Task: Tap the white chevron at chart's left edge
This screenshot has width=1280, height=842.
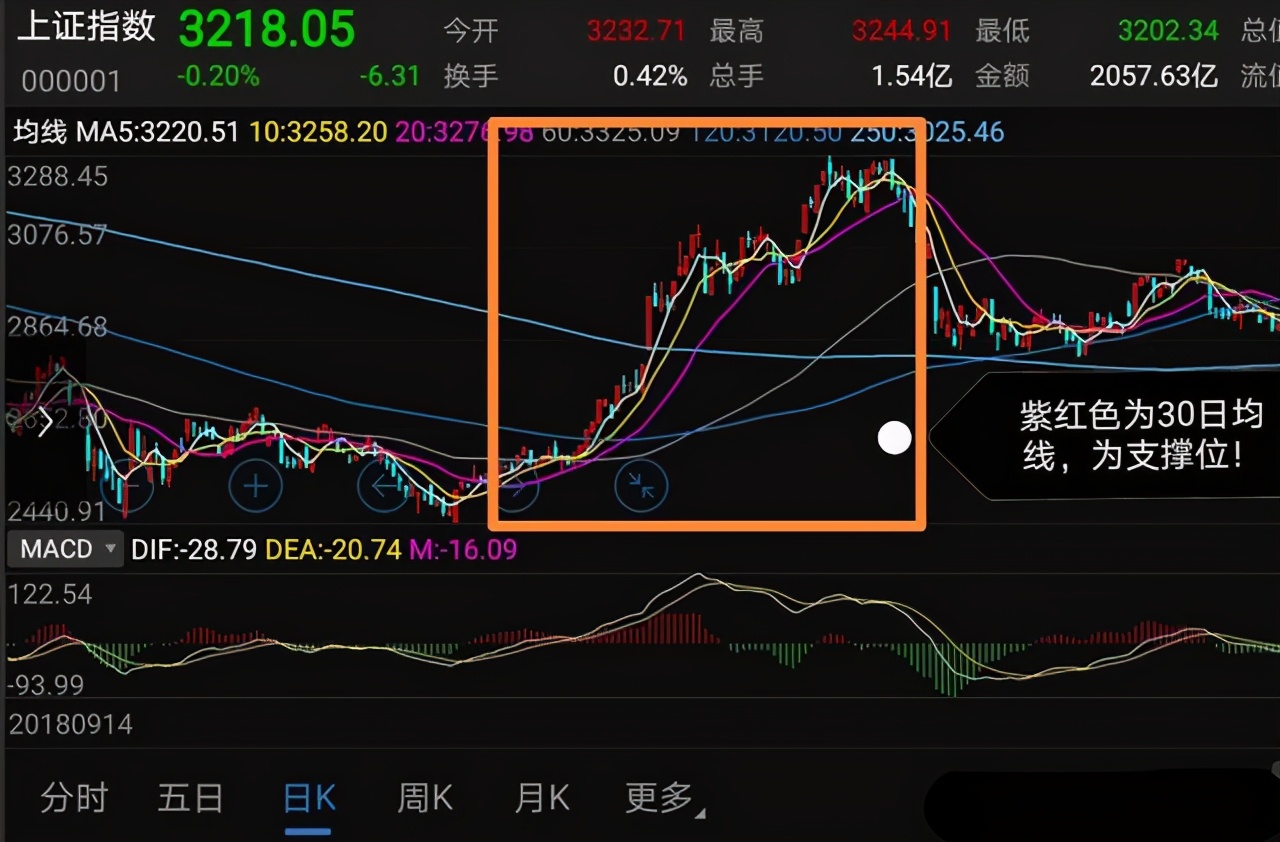Action: pyautogui.click(x=45, y=423)
